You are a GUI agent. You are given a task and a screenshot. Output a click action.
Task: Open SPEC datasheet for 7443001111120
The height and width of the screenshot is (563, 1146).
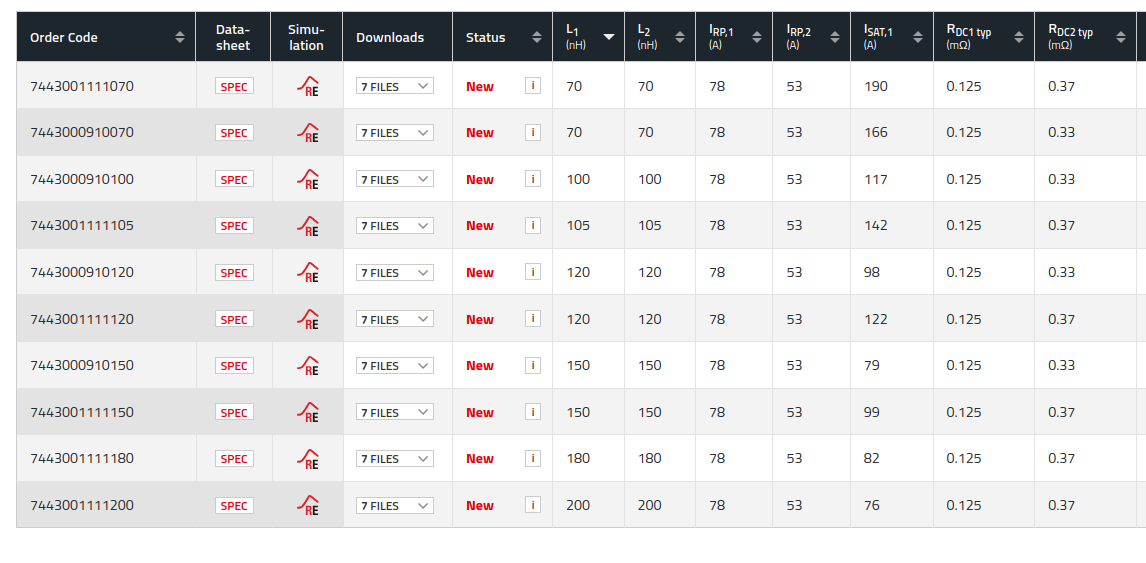point(234,319)
